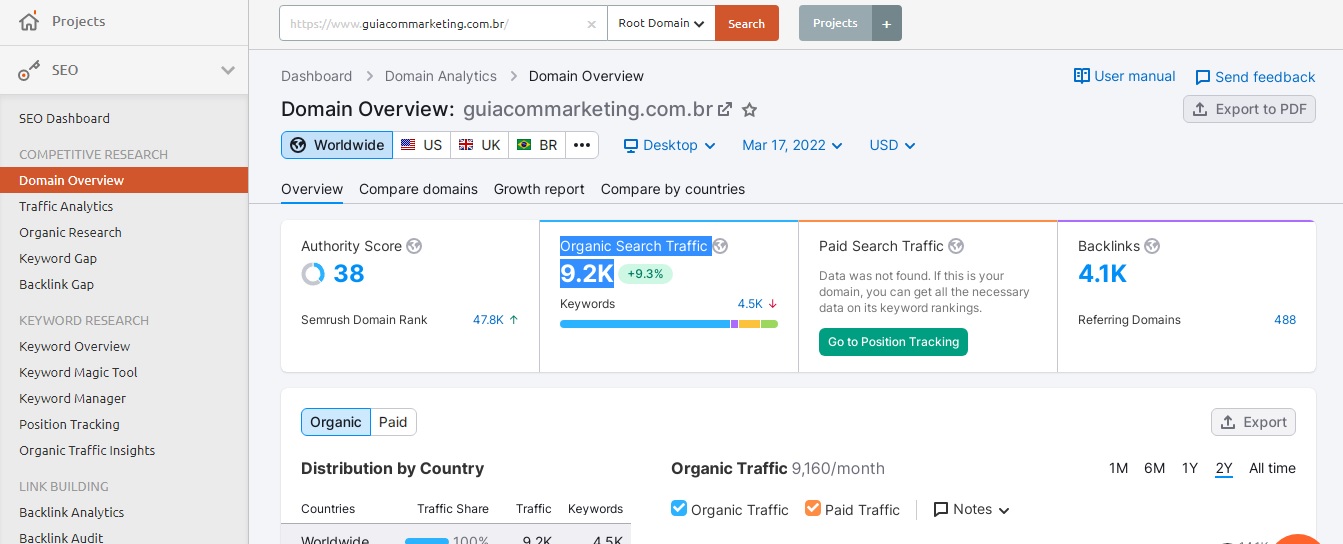Open the Projects home icon
Screen dimensions: 1343x544
pos(30,21)
